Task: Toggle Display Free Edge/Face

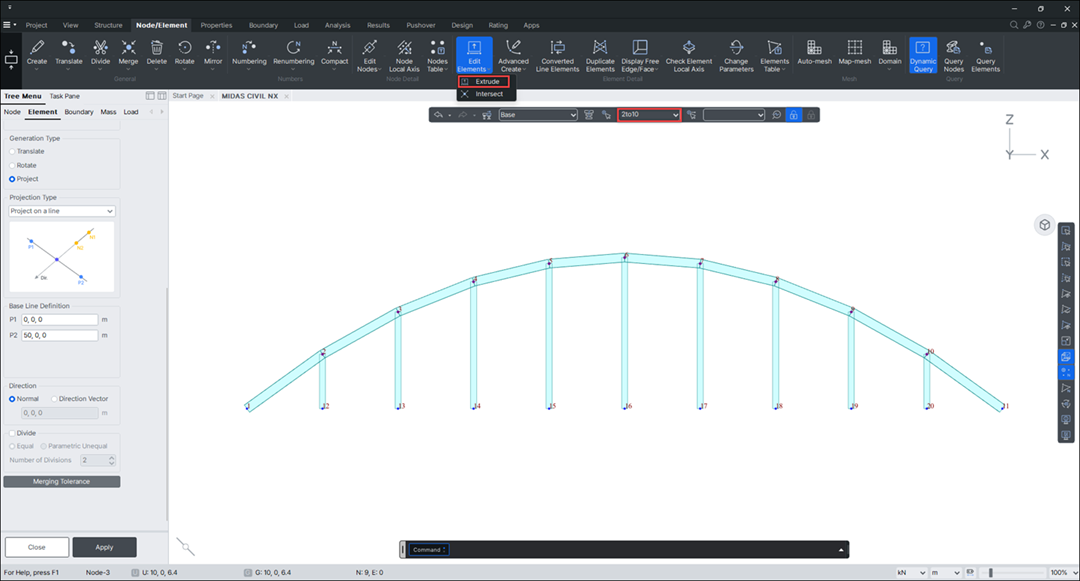Action: [x=640, y=56]
